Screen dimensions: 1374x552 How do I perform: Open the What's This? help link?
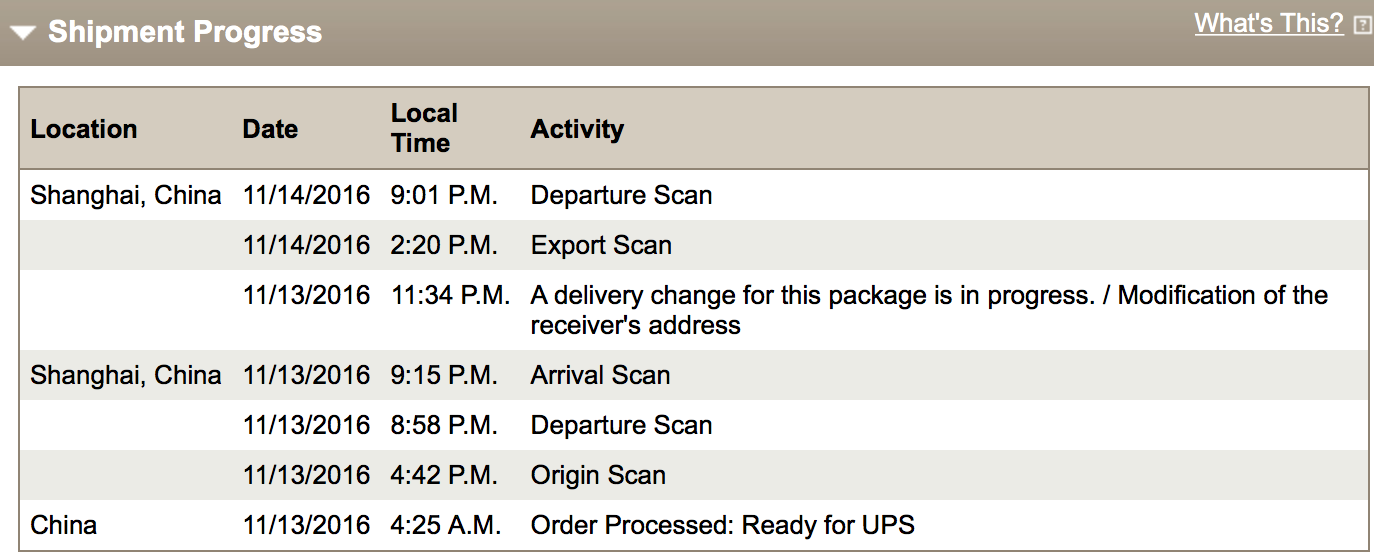1269,23
